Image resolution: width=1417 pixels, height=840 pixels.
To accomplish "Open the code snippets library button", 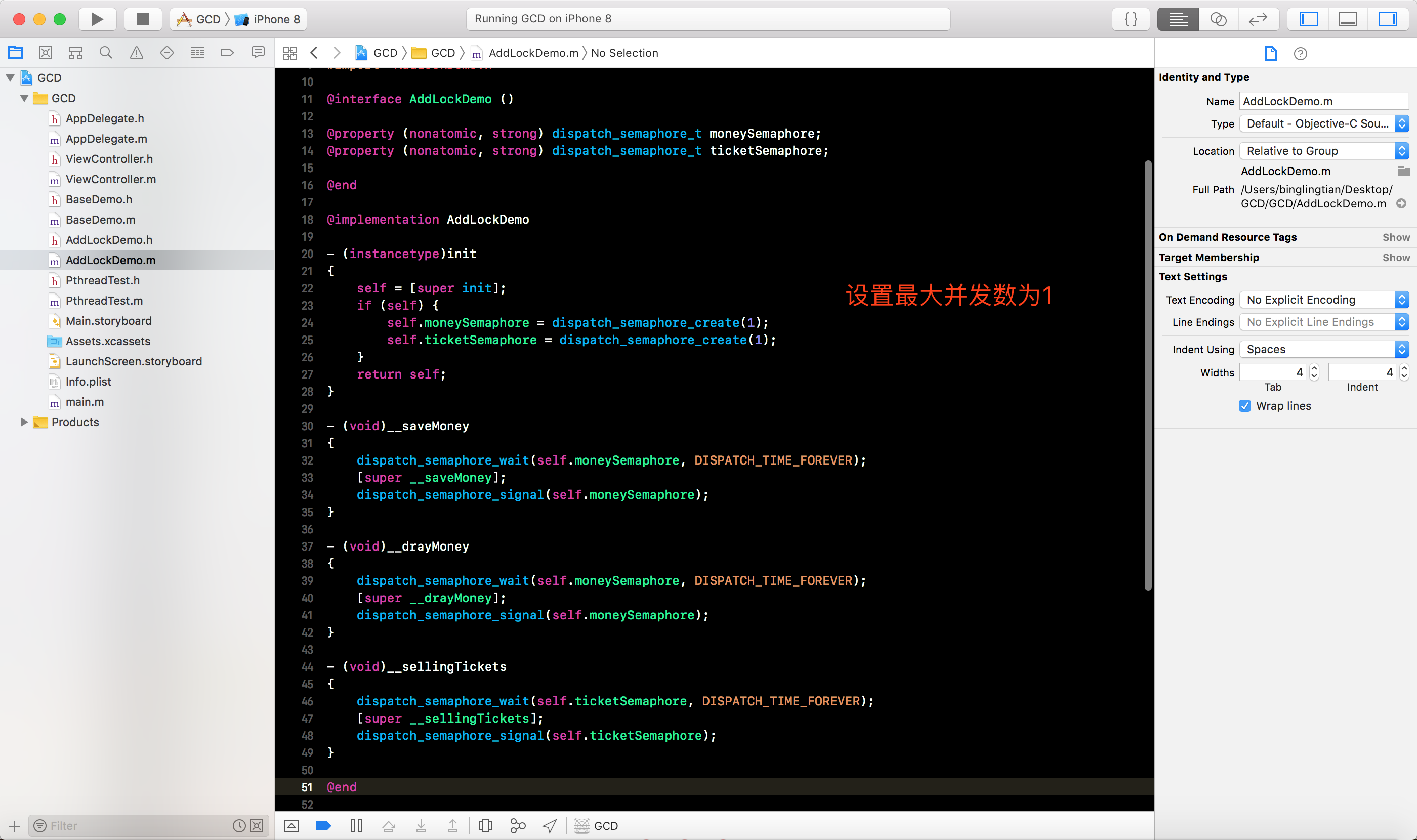I will click(x=1131, y=19).
